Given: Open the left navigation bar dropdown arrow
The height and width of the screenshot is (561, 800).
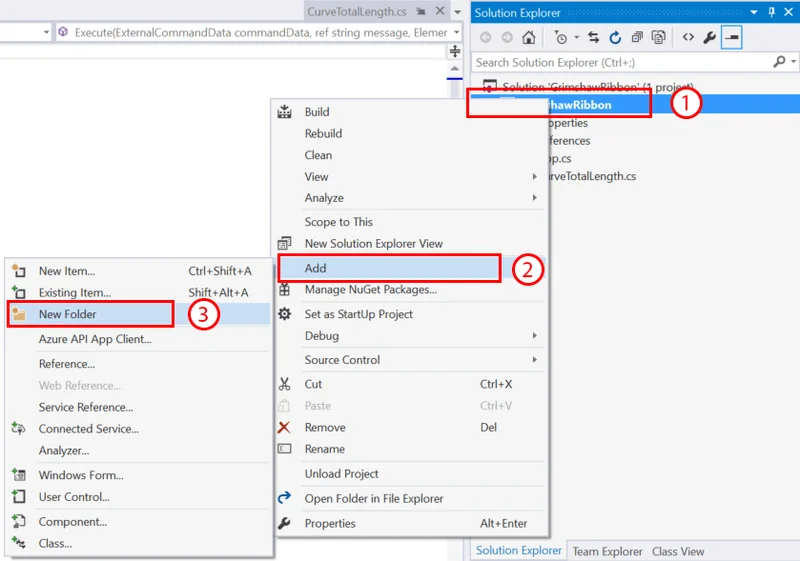Looking at the screenshot, I should 46,33.
